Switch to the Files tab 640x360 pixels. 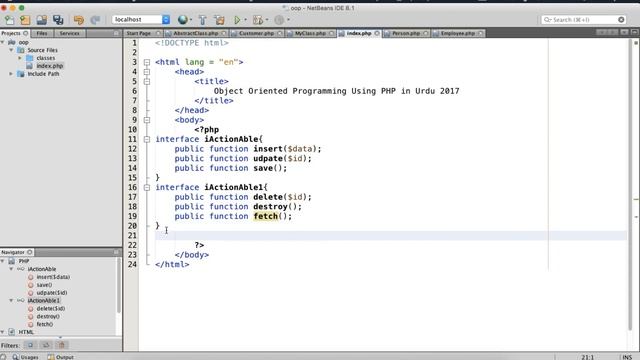[x=42, y=33]
